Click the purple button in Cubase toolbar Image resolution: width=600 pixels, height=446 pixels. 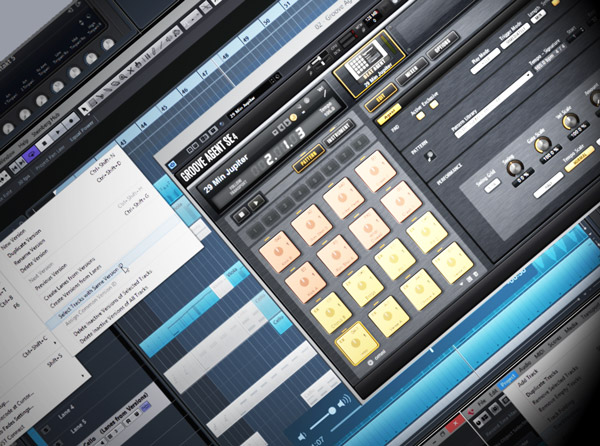[x=30, y=155]
